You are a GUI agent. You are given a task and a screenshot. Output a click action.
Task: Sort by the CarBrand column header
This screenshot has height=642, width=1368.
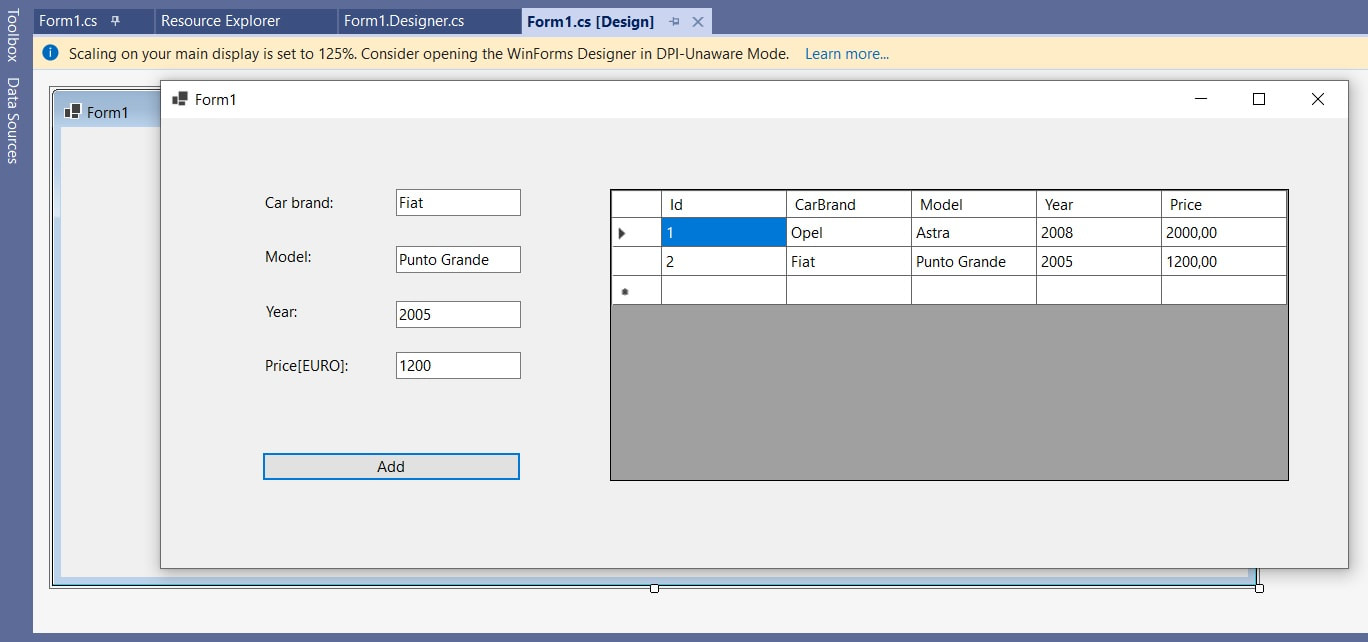[x=849, y=205]
